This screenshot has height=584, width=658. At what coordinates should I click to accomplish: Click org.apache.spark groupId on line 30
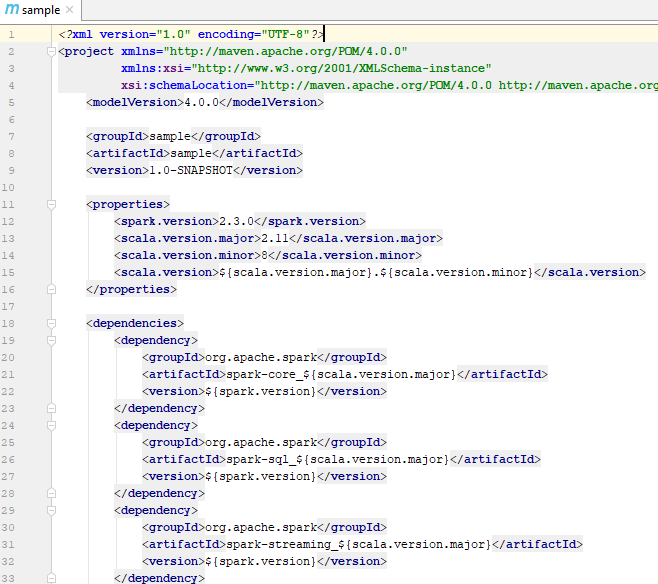click(261, 527)
